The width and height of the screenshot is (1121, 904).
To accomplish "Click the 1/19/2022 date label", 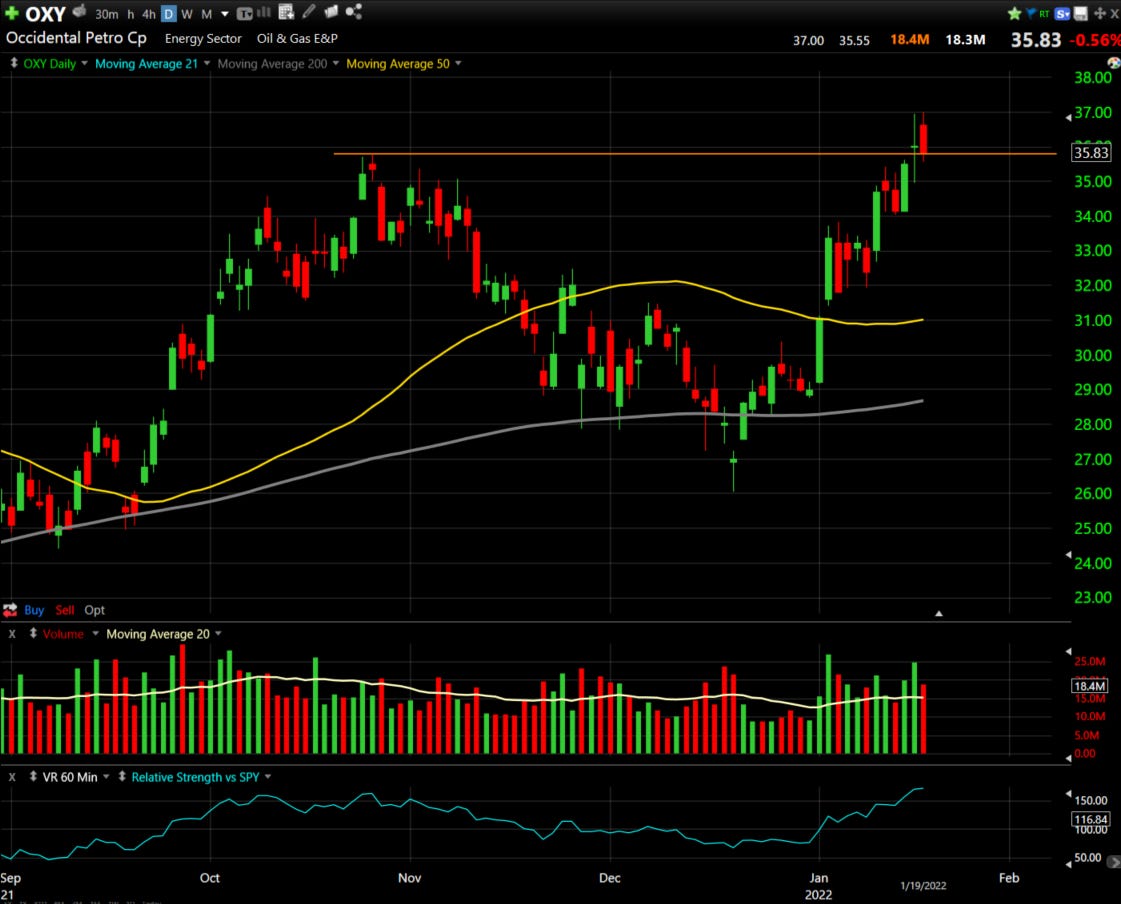I will 923,885.
